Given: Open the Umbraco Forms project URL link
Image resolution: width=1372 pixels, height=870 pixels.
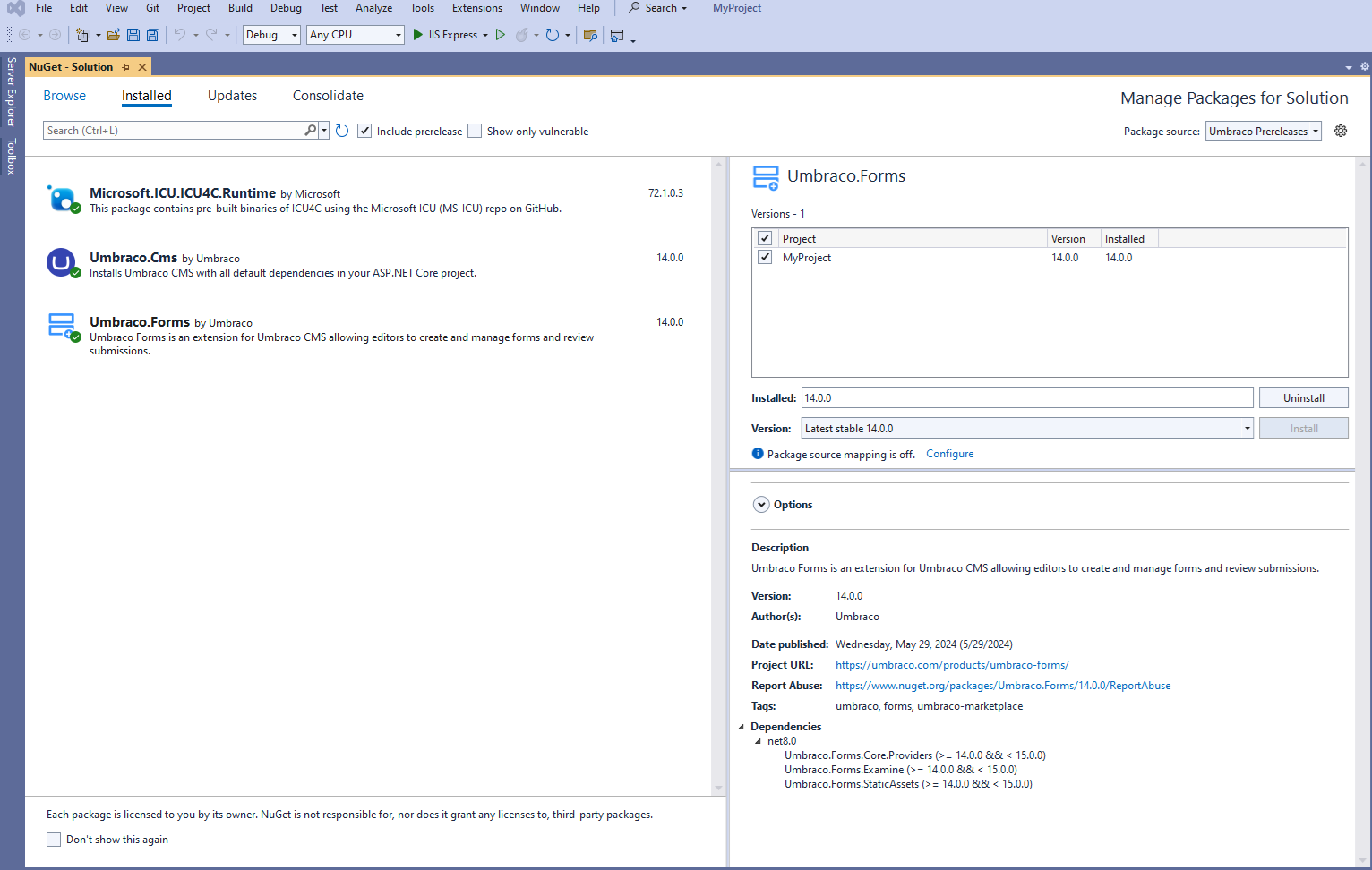Looking at the screenshot, I should click(952, 664).
